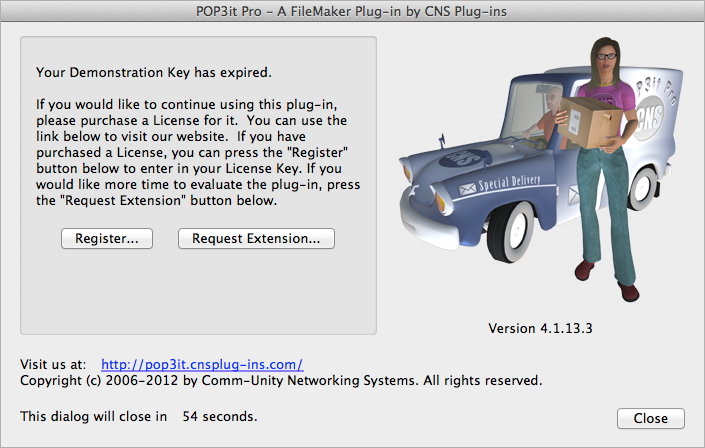Open the pop3it.cnsplug-ins.com link

pyautogui.click(x=202, y=364)
